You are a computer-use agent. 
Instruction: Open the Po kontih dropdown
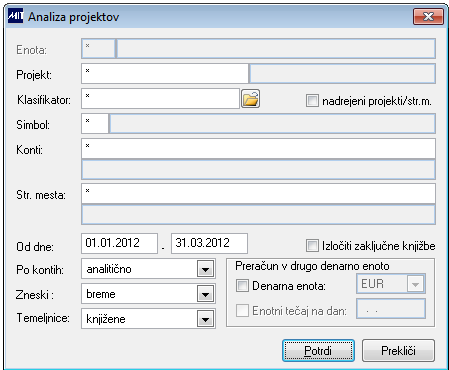pos(205,269)
